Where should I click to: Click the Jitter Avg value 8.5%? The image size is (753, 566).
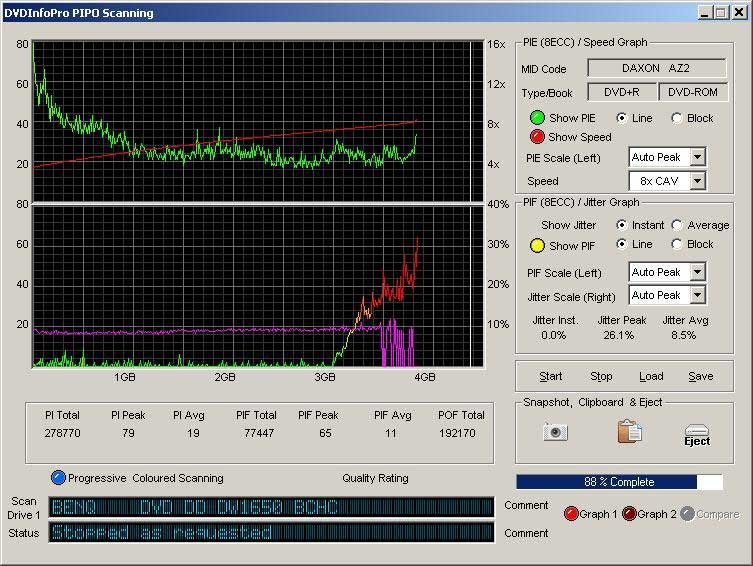click(x=684, y=335)
